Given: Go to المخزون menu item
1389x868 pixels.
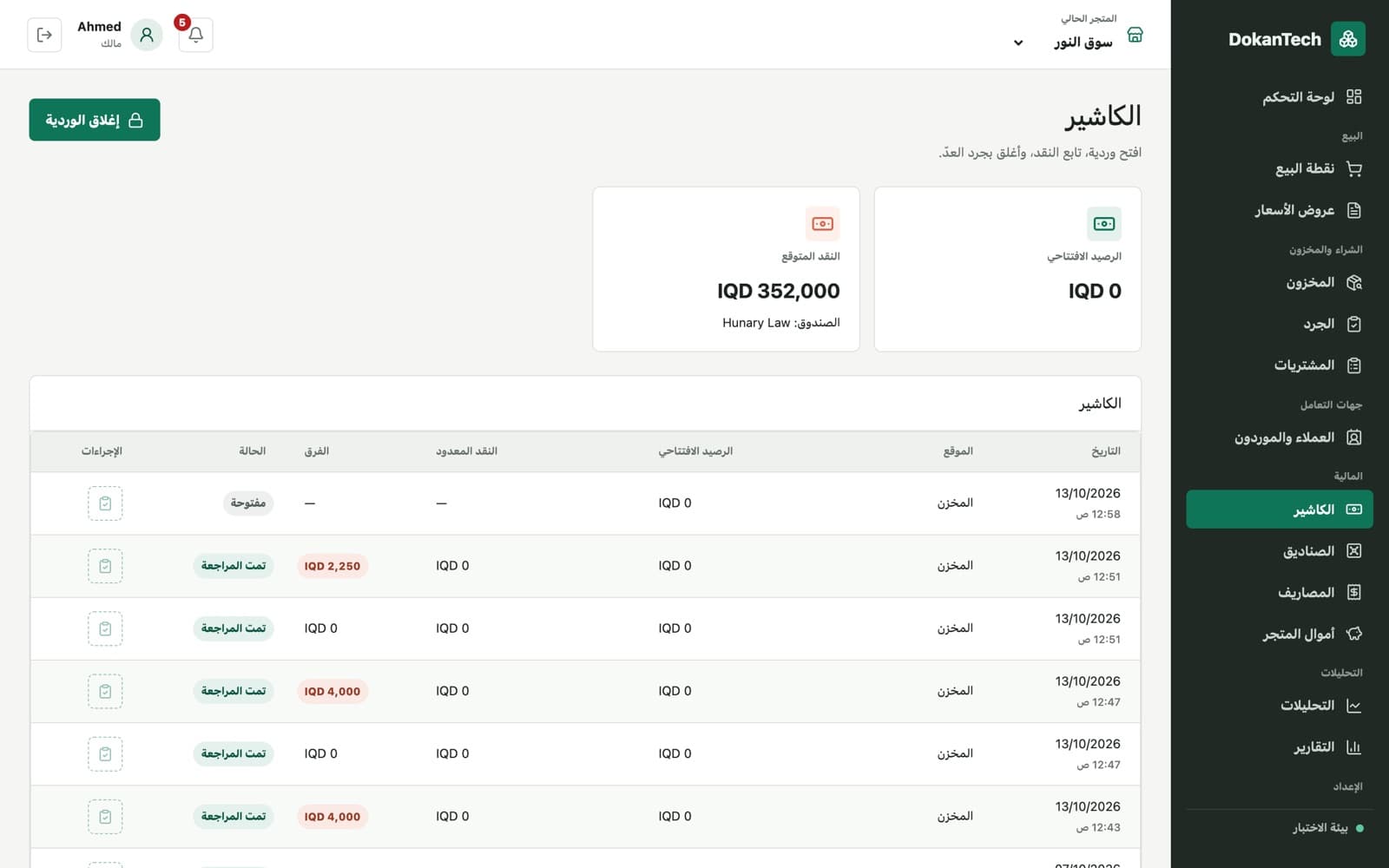Looking at the screenshot, I should (1280, 282).
